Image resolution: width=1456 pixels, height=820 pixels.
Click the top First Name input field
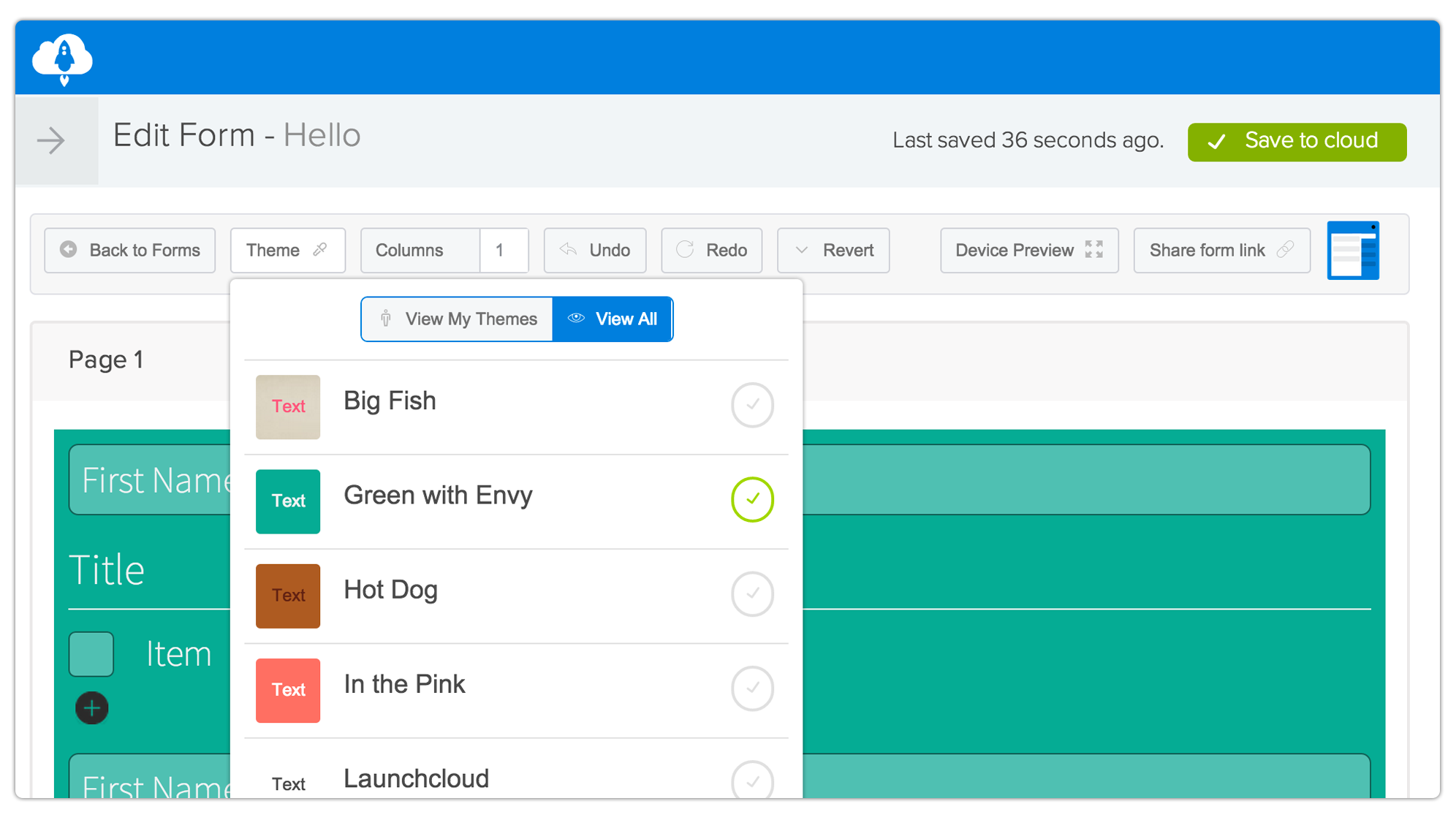pyautogui.click(x=719, y=480)
